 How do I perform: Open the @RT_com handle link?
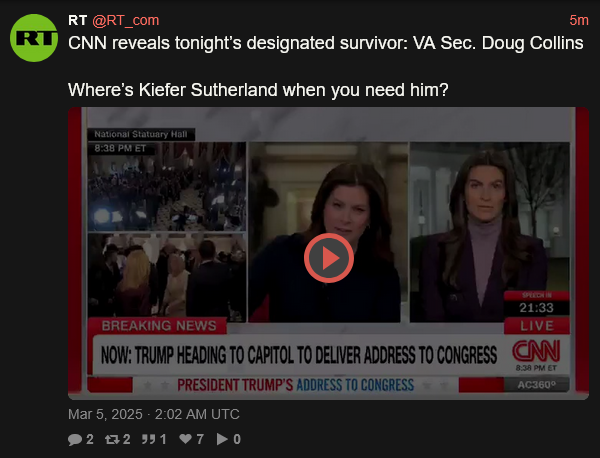point(126,20)
